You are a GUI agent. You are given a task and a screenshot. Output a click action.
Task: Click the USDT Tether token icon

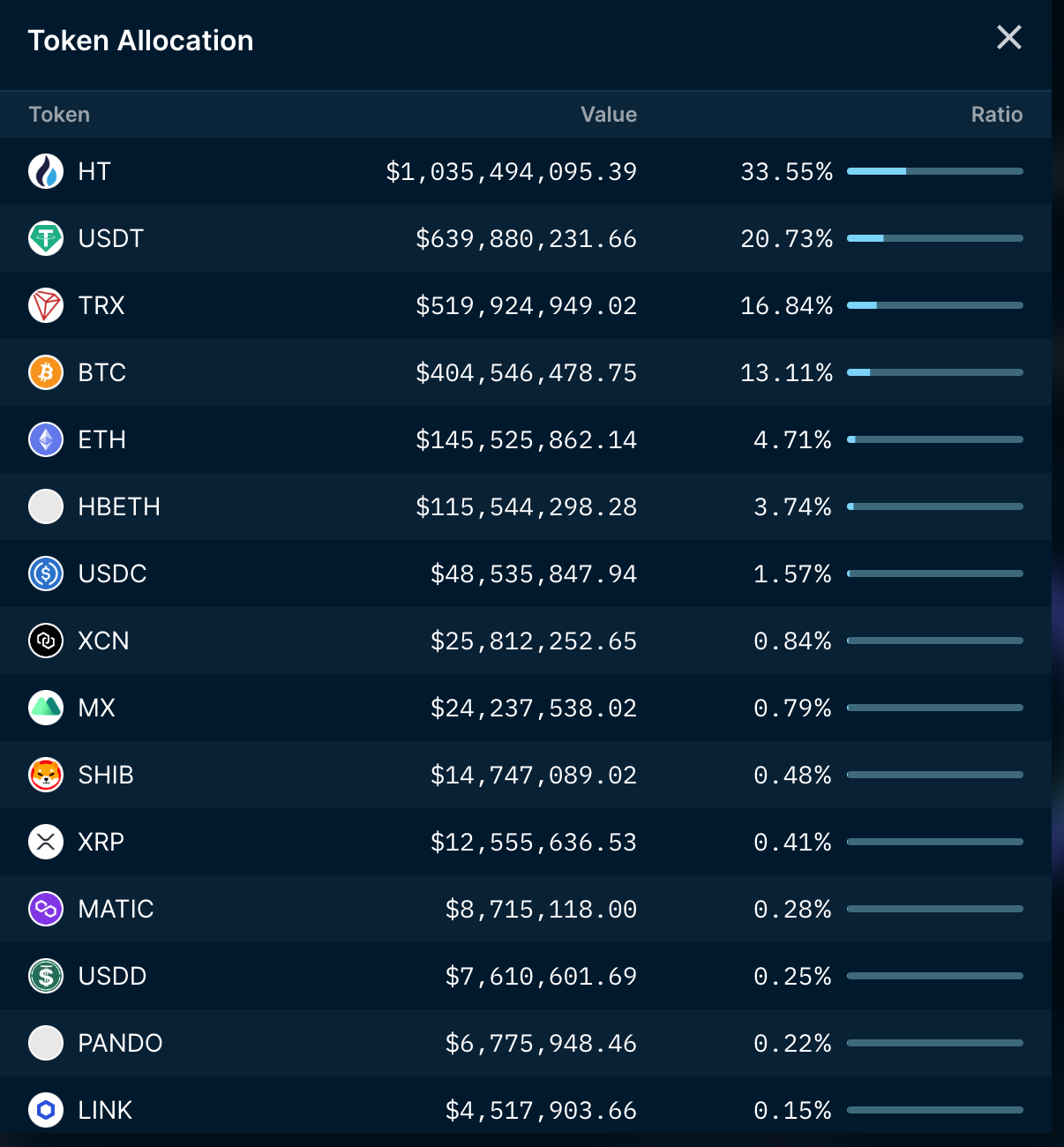46,238
